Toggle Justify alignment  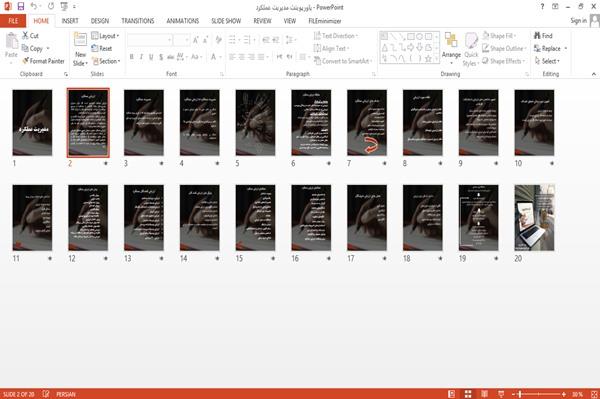[261, 57]
